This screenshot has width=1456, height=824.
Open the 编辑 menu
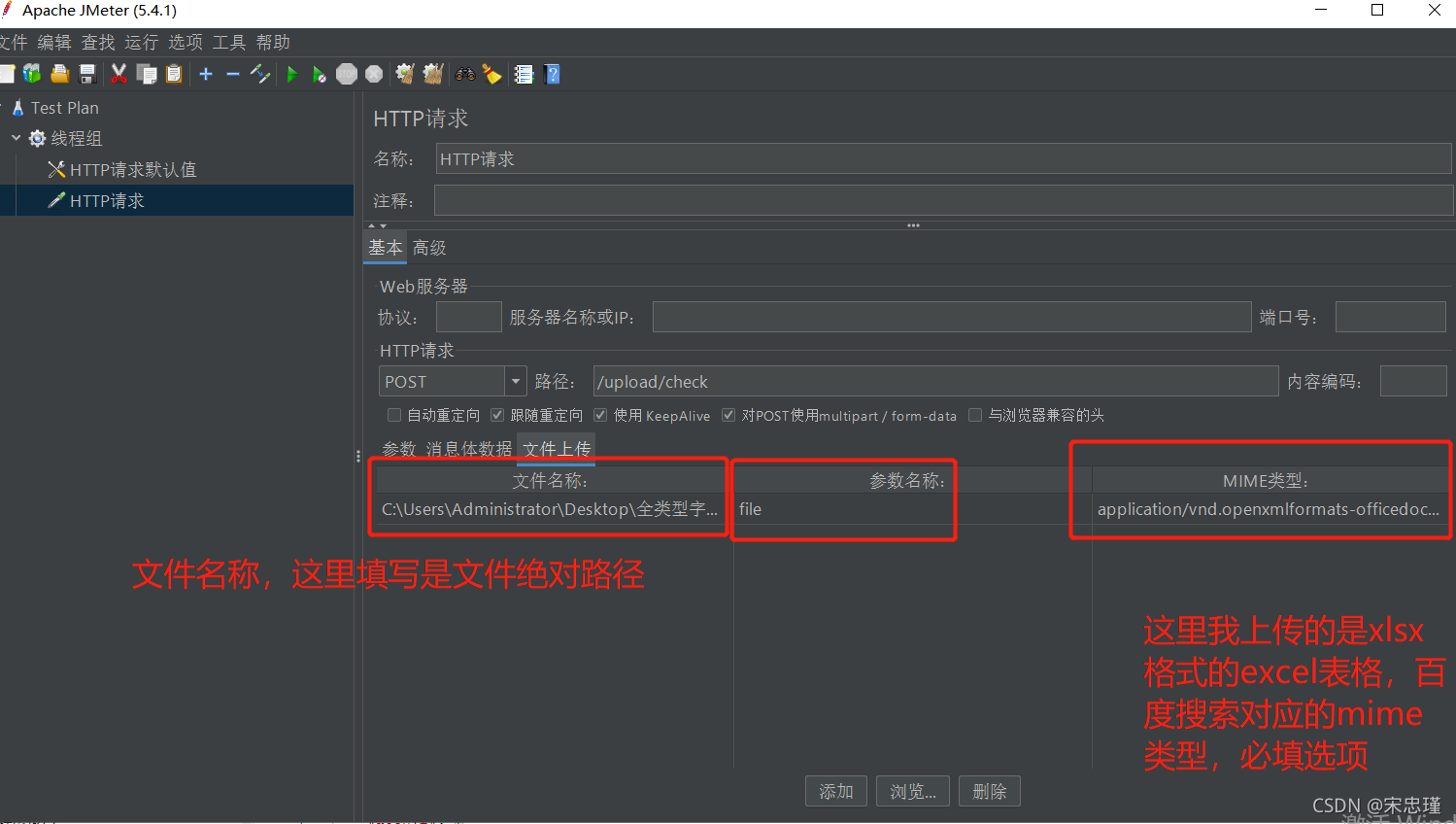coord(54,42)
